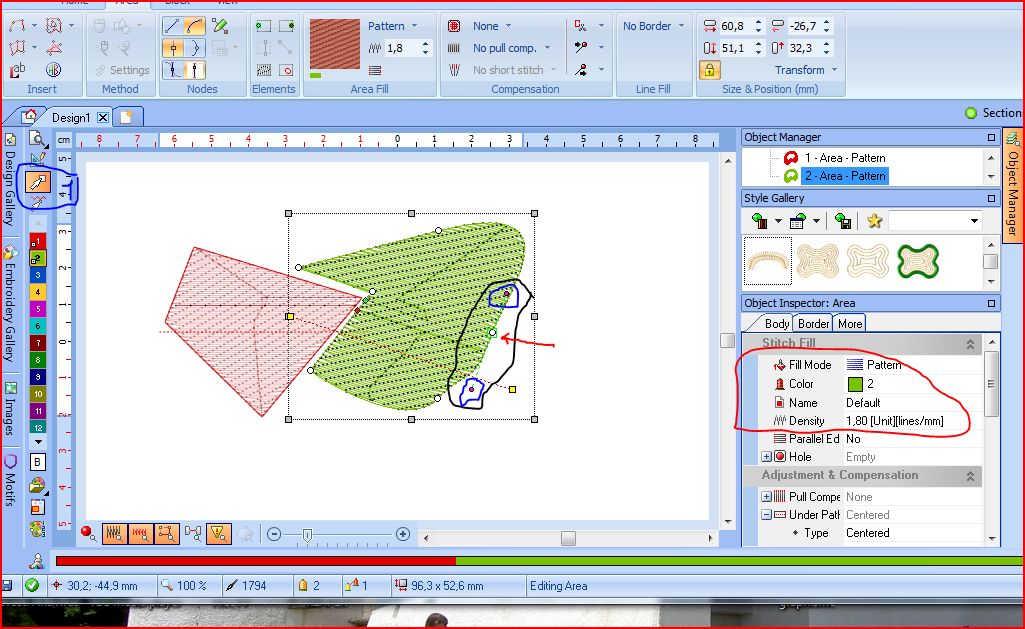Select the node editing arrow tool
The image size is (1025, 629).
(38, 182)
